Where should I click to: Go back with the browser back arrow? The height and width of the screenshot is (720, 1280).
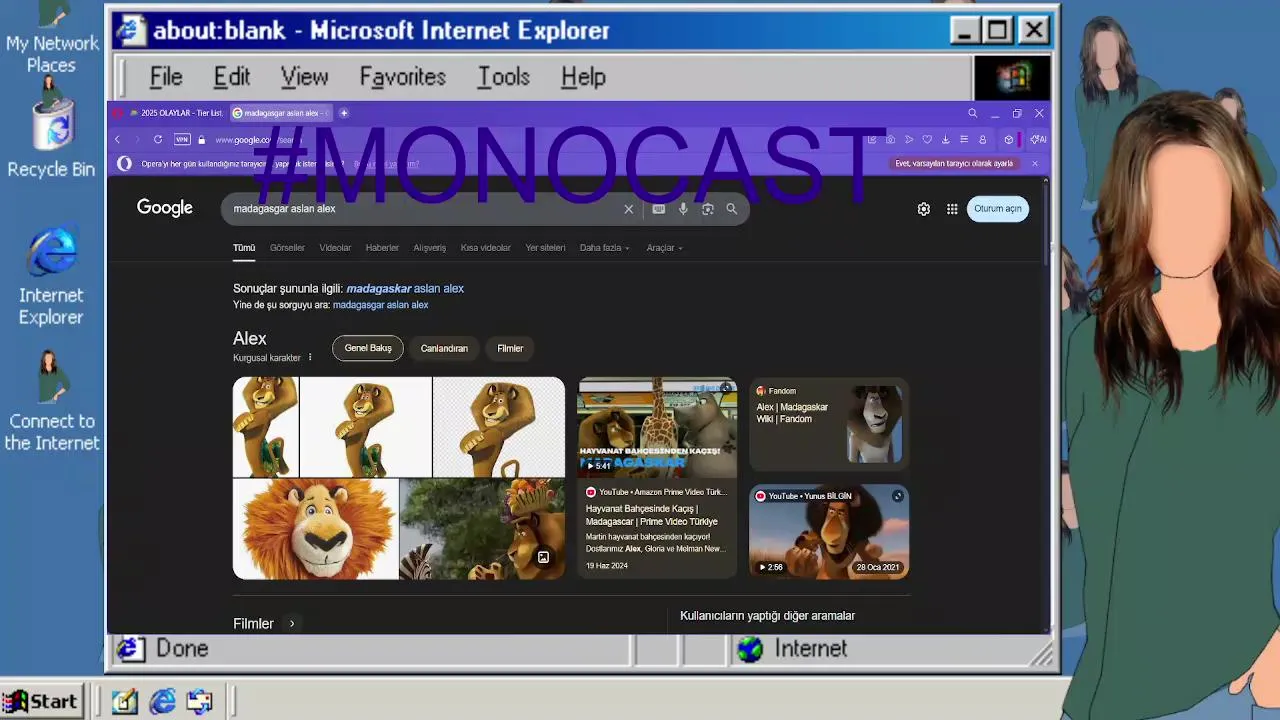point(117,140)
